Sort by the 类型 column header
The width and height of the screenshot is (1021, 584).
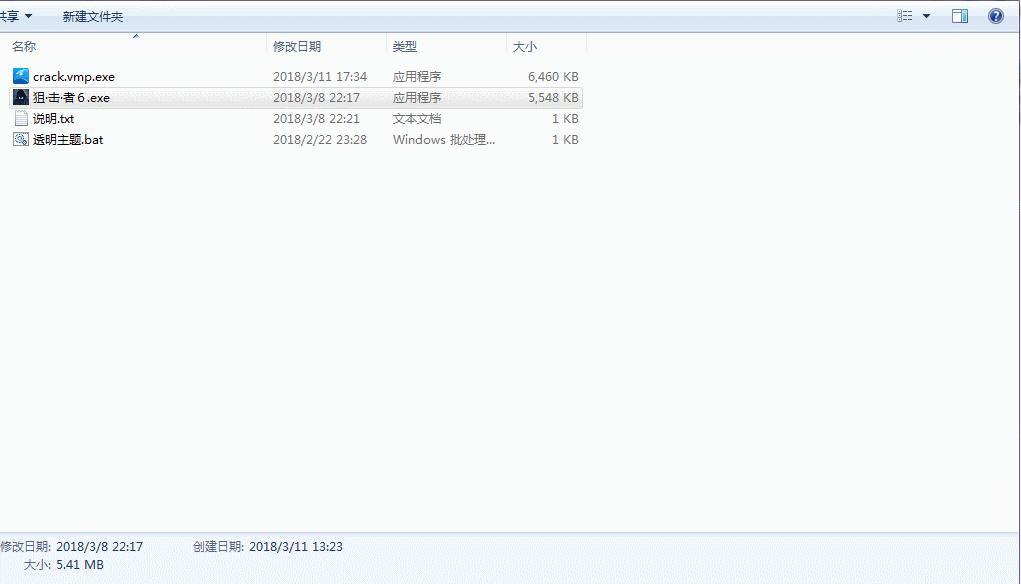(x=405, y=46)
